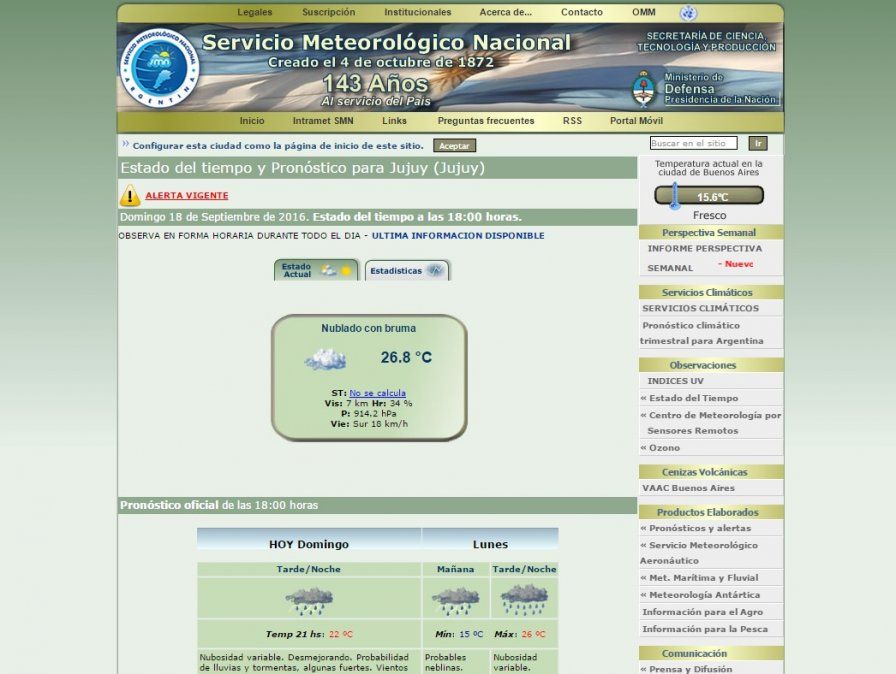Open the Estado Actual tab
The width and height of the screenshot is (896, 674).
(x=316, y=270)
